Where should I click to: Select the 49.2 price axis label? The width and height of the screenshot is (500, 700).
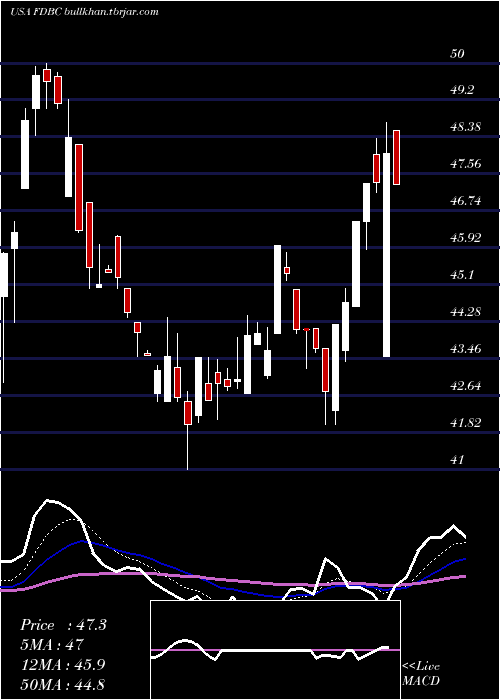click(462, 90)
